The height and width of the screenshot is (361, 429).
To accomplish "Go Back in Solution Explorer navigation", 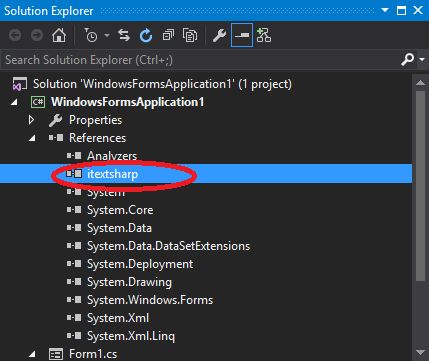I will [x=15, y=35].
